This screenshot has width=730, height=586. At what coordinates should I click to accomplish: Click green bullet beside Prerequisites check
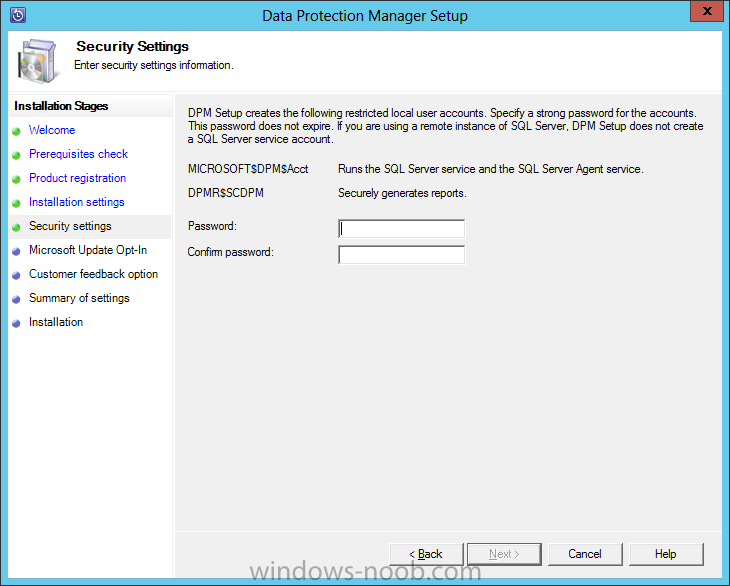coord(17,155)
